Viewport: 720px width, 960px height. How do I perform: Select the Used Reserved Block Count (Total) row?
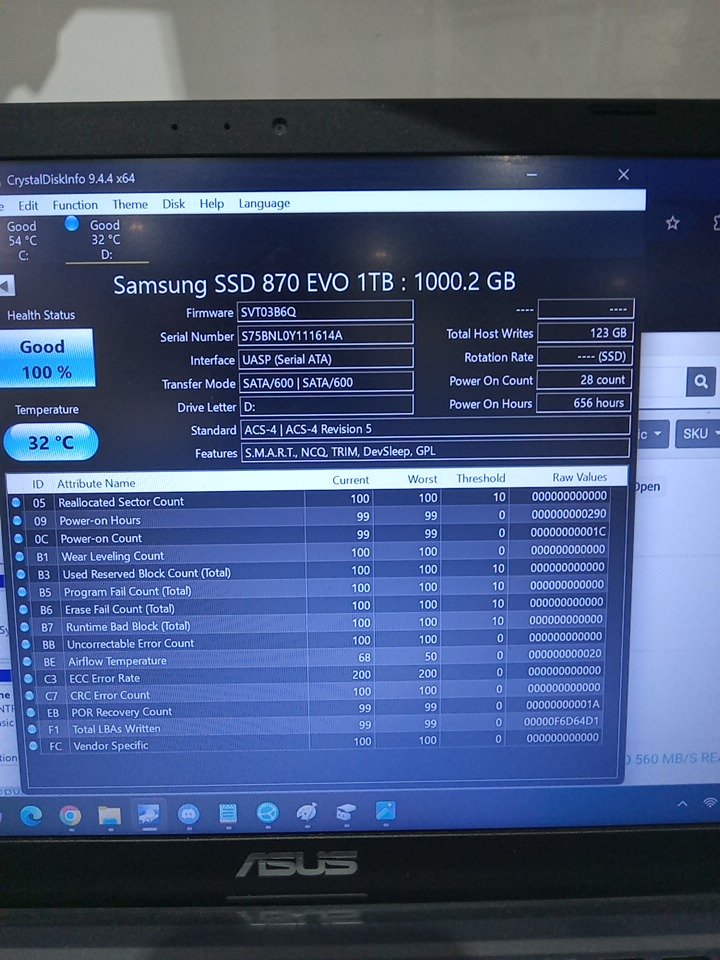[x=313, y=570]
